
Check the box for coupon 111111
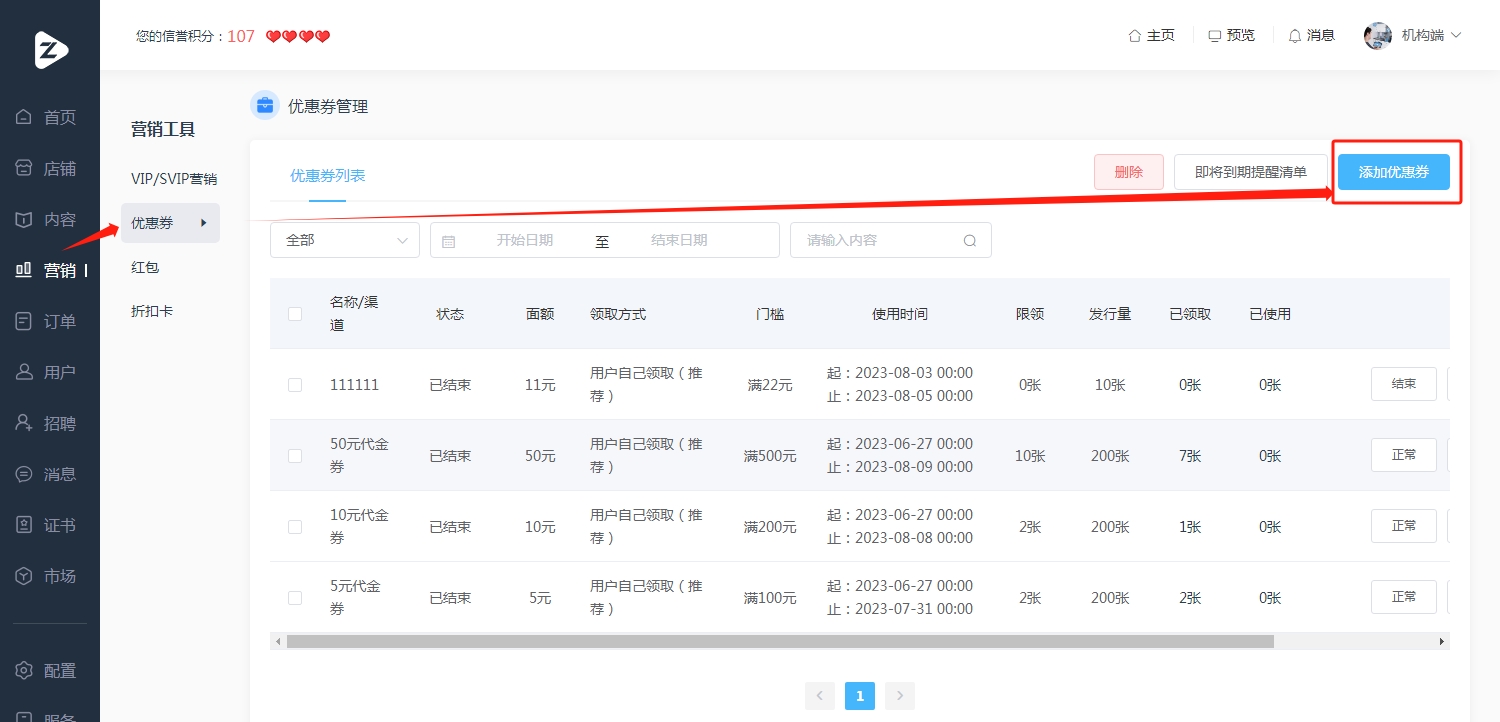pyautogui.click(x=295, y=385)
